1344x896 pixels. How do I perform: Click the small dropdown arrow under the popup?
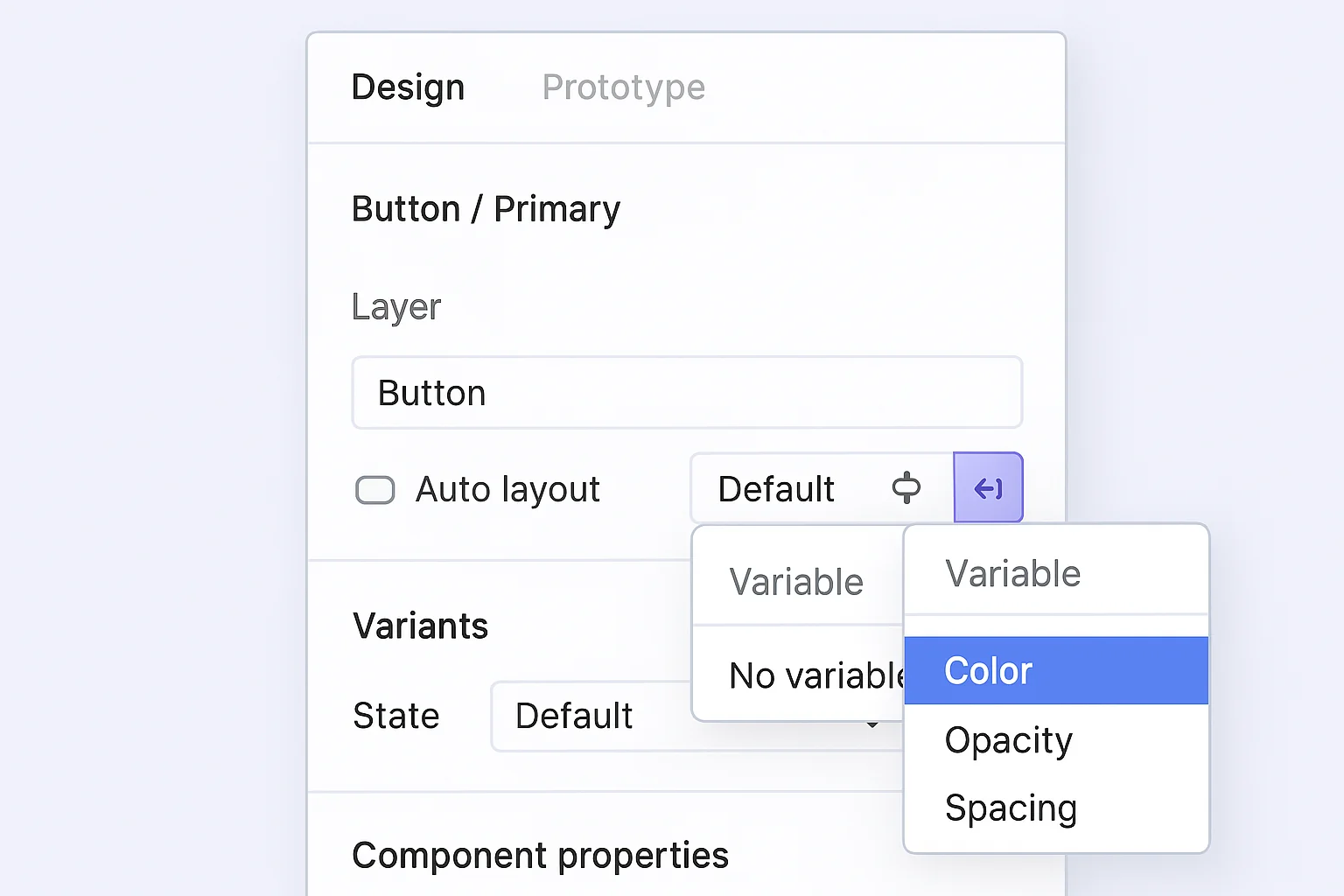pyautogui.click(x=872, y=725)
